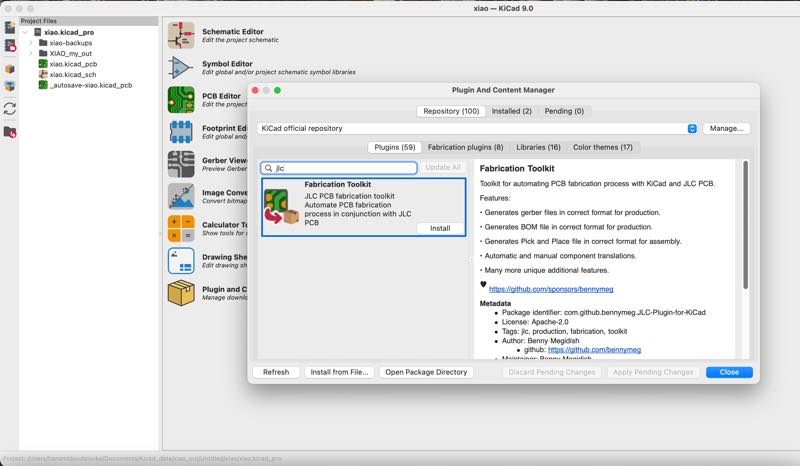Screen dimensions: 800x466
Task: Click the Unarchive Project icon
Action: [x=10, y=85]
